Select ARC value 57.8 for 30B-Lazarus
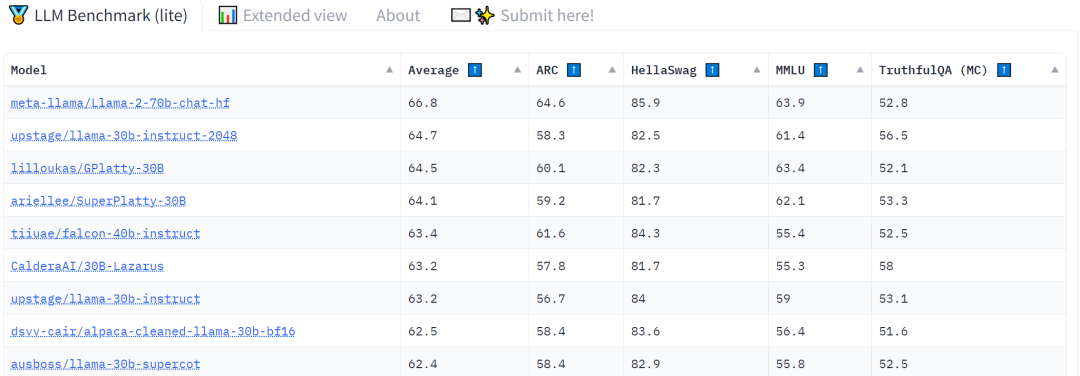Image resolution: width=1080 pixels, height=376 pixels. [x=551, y=266]
